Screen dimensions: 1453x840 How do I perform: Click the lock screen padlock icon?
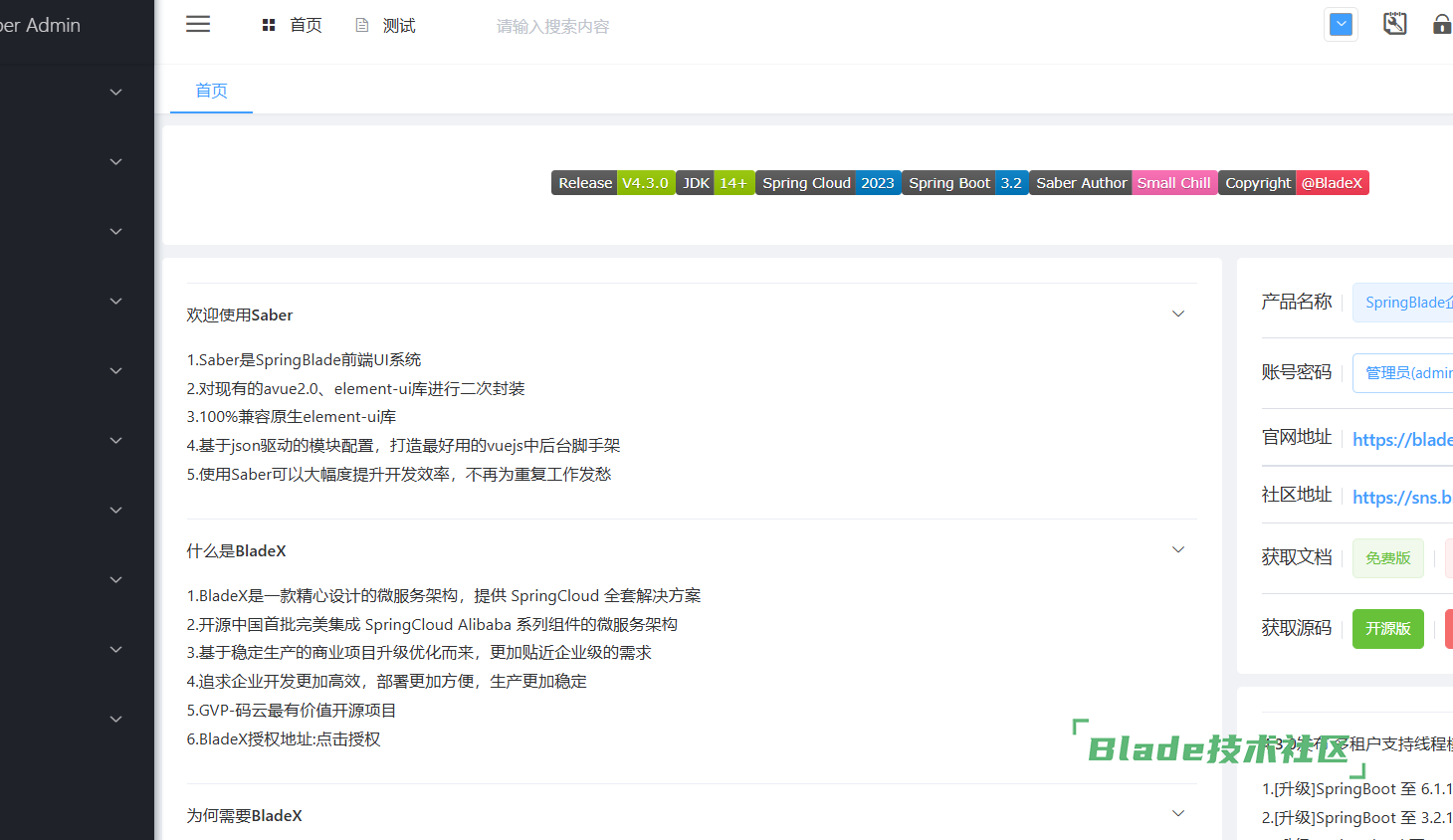1441,24
